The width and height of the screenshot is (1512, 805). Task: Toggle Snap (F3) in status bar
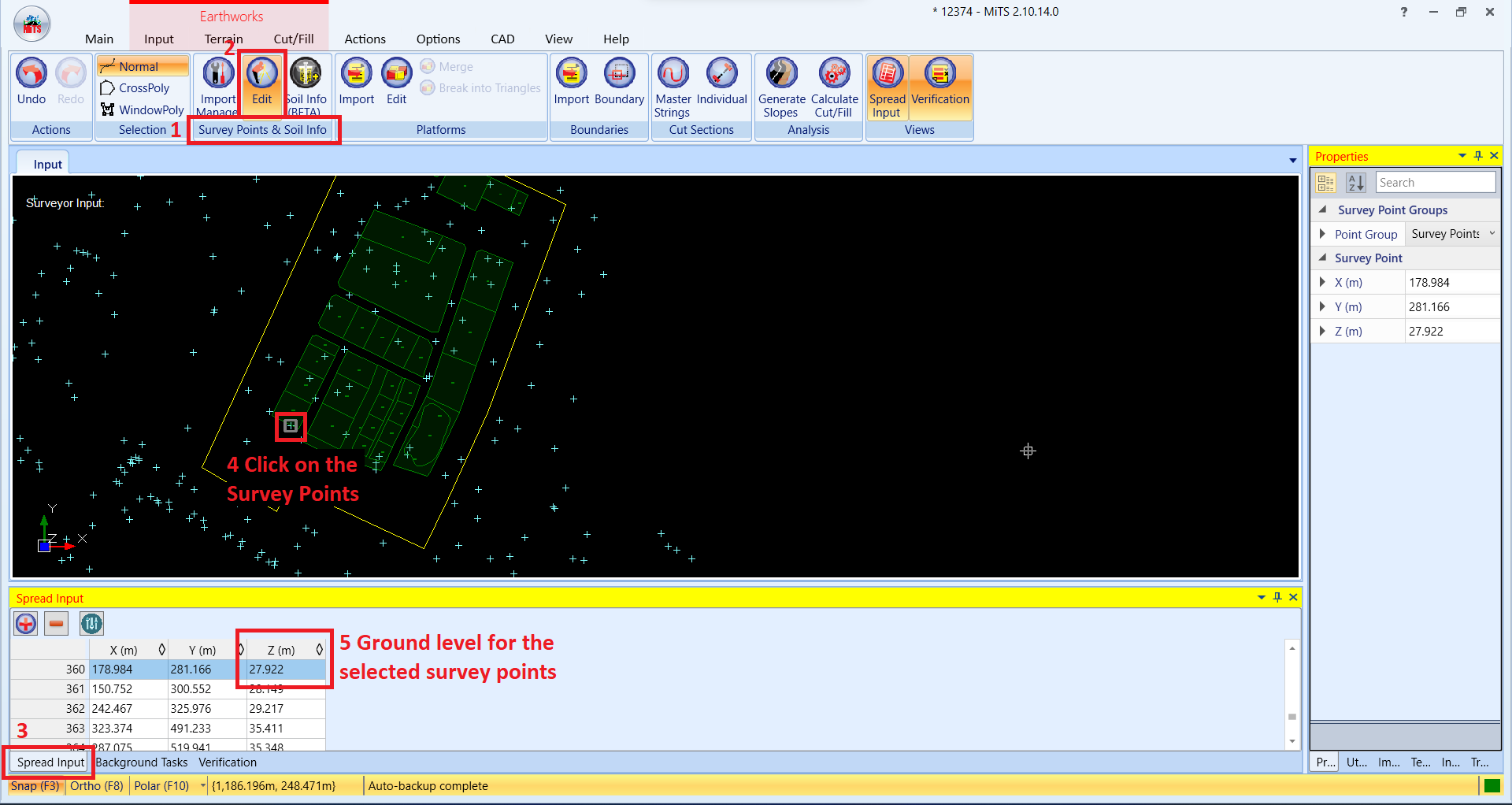35,786
